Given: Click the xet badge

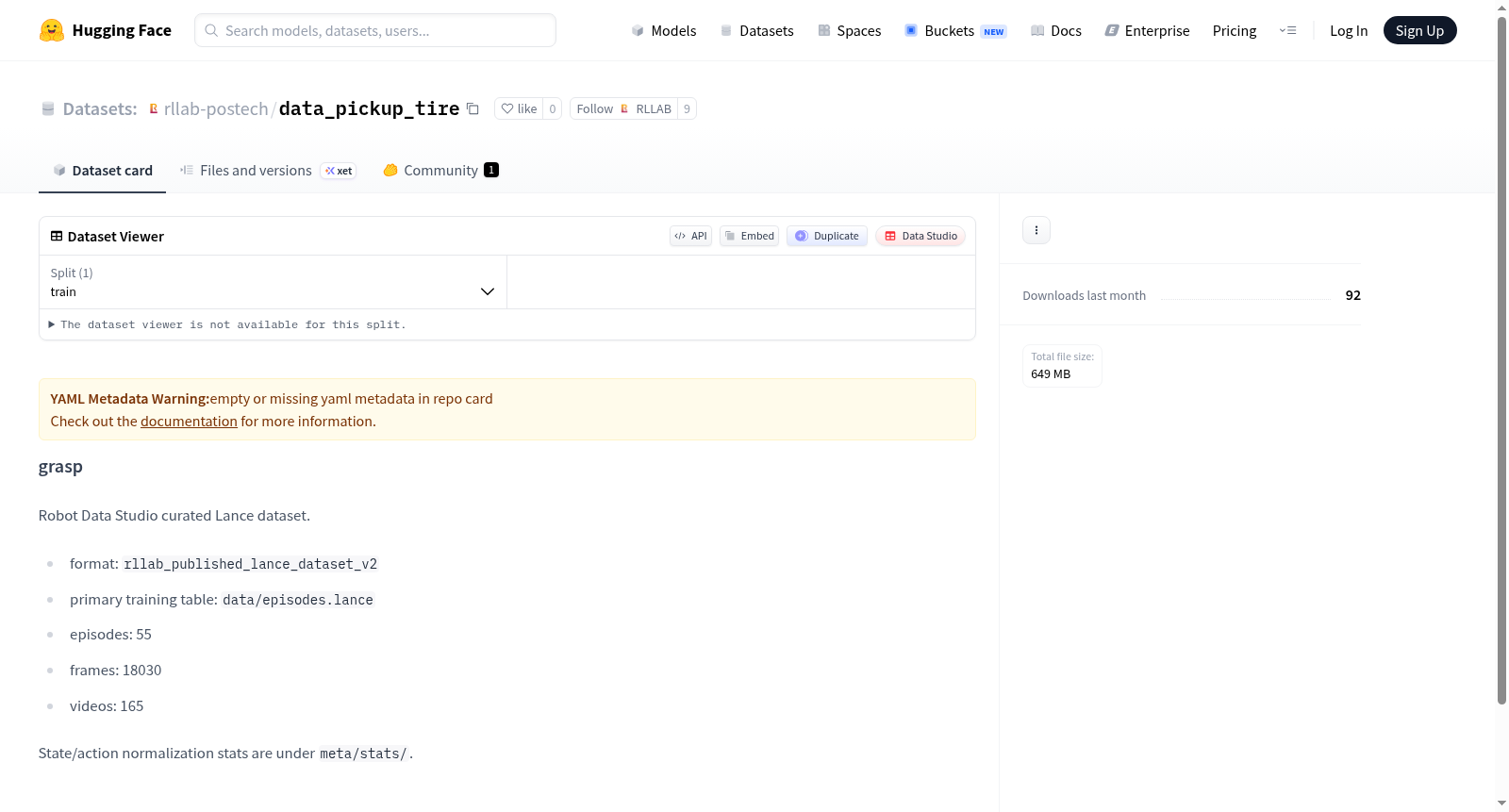Looking at the screenshot, I should coord(339,171).
